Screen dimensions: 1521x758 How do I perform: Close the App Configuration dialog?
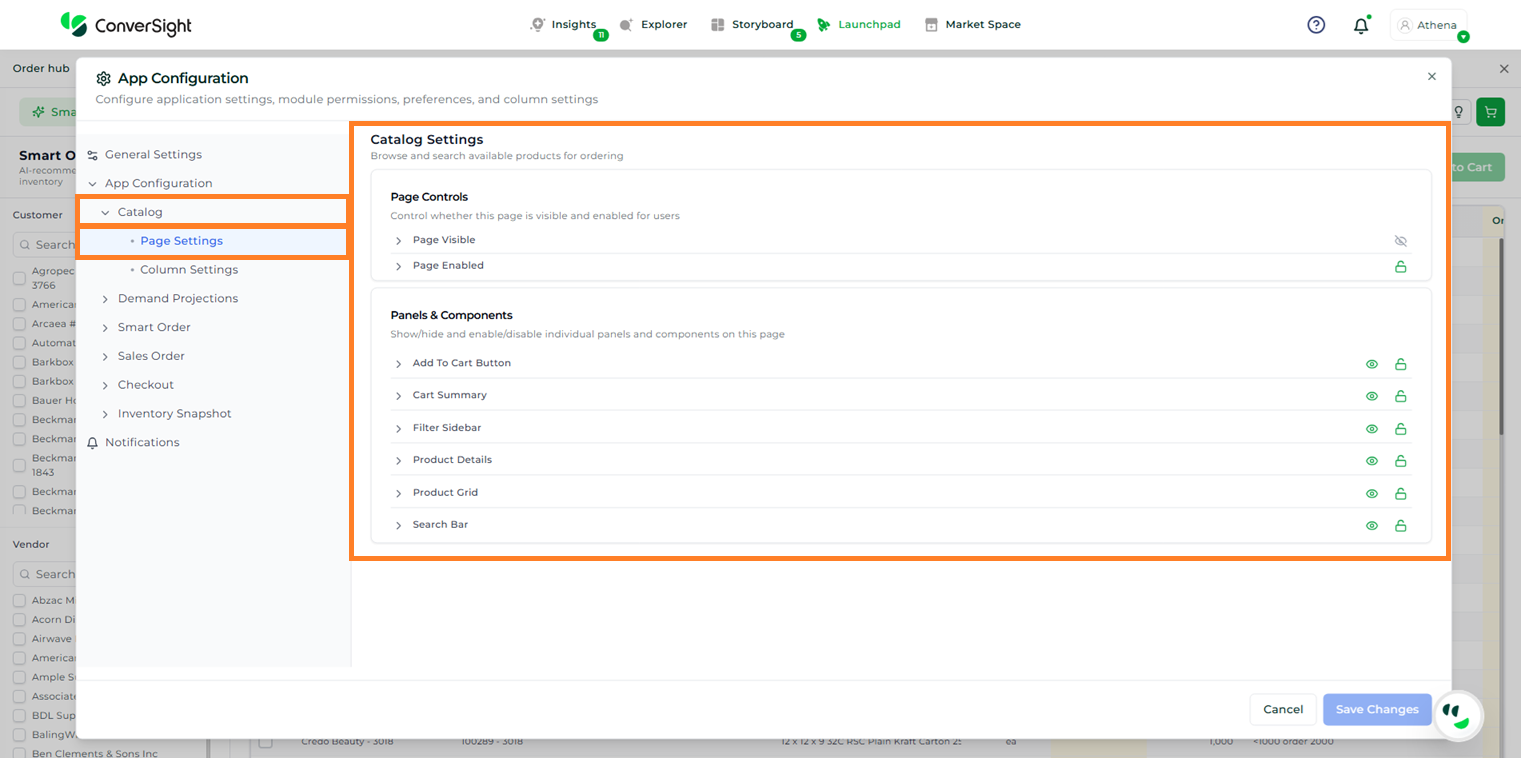[1431, 77]
